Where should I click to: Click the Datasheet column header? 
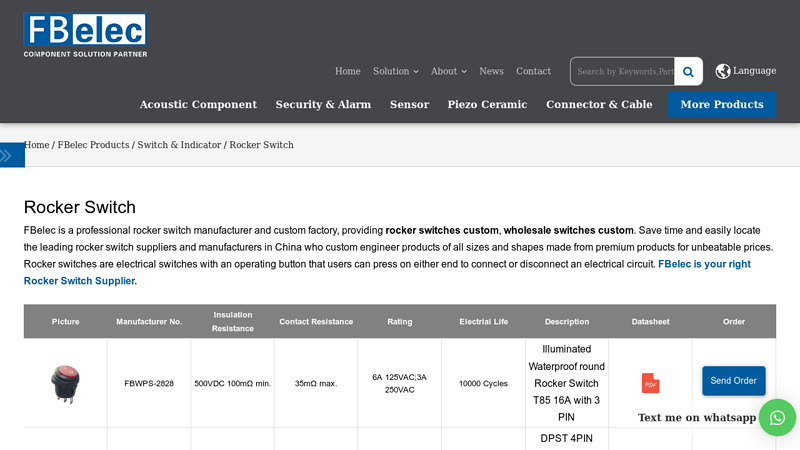click(x=651, y=321)
